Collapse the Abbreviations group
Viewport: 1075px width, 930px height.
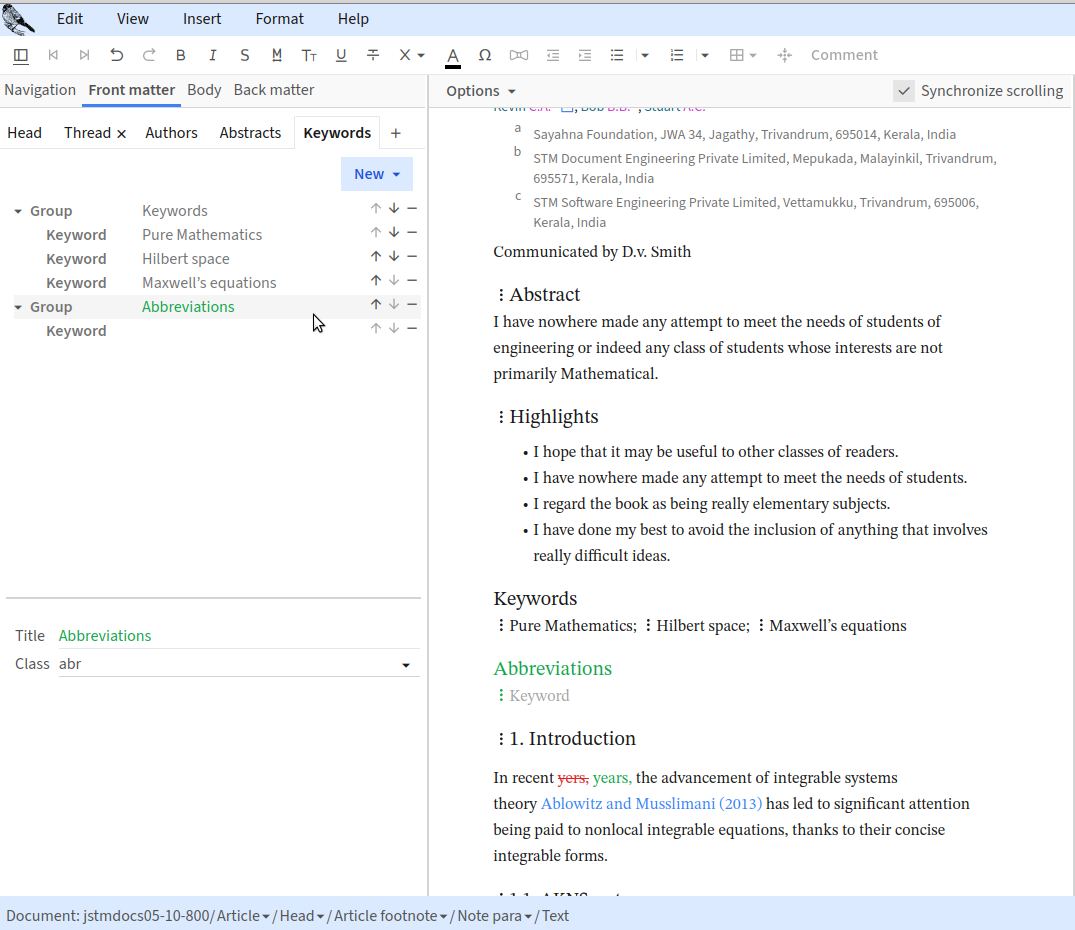pyautogui.click(x=18, y=307)
